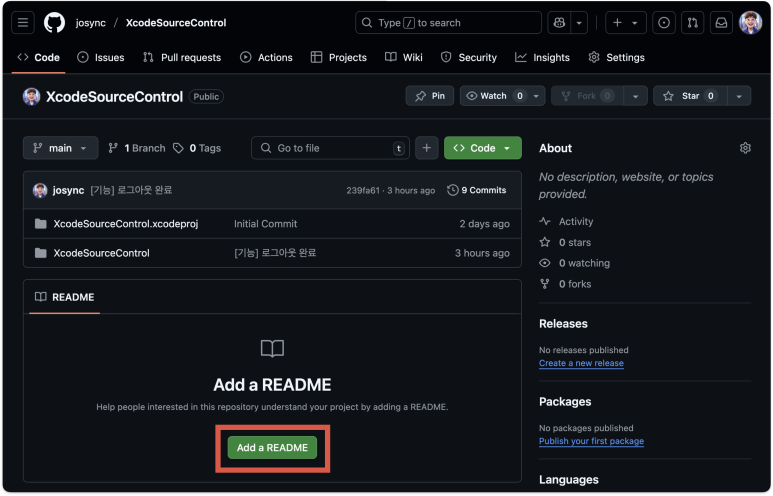773x496 pixels.
Task: Click the Releases heading
Action: [x=563, y=323]
